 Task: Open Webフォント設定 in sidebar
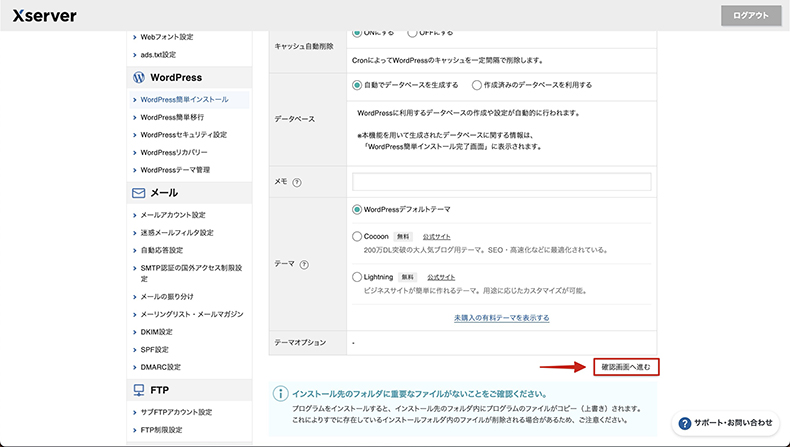click(166, 37)
